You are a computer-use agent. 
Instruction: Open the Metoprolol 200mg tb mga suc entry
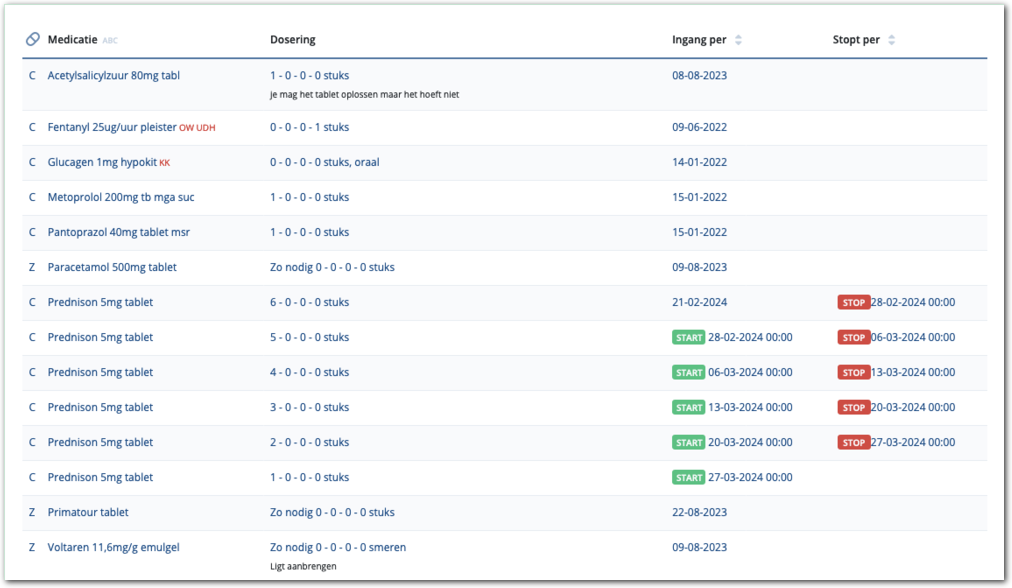click(120, 197)
